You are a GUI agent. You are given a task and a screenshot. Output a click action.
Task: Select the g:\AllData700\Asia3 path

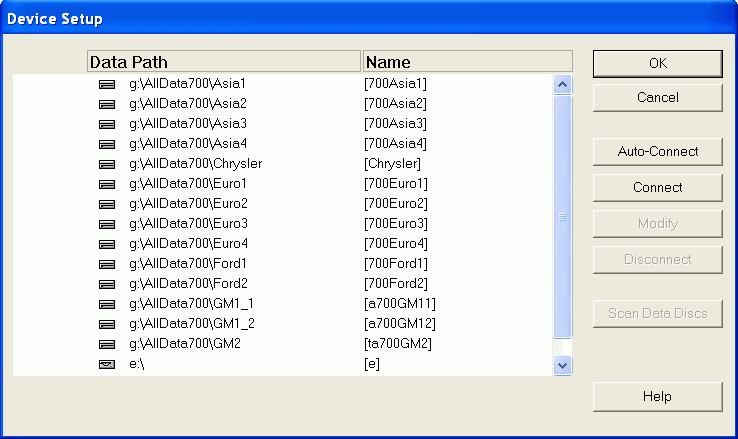pyautogui.click(x=188, y=124)
